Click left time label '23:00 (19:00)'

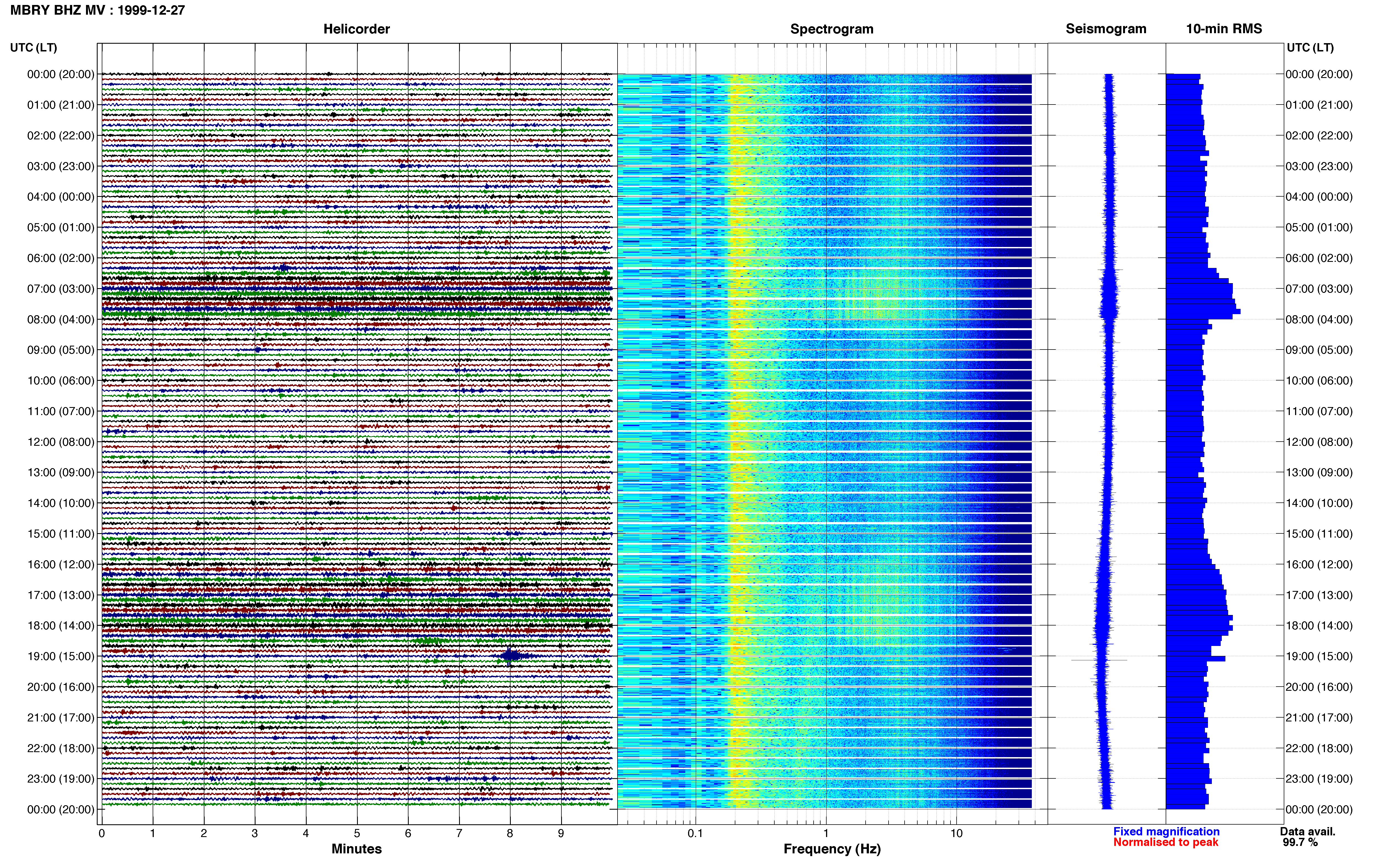pos(61,779)
